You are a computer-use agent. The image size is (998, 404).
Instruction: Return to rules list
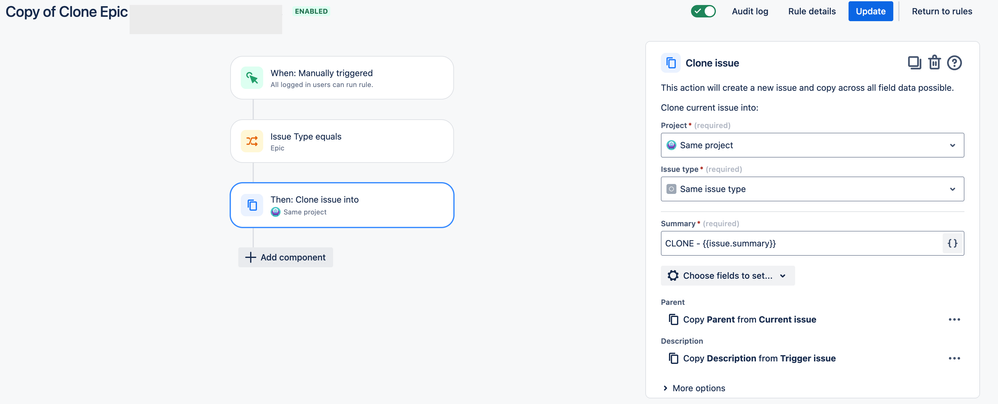coord(942,11)
